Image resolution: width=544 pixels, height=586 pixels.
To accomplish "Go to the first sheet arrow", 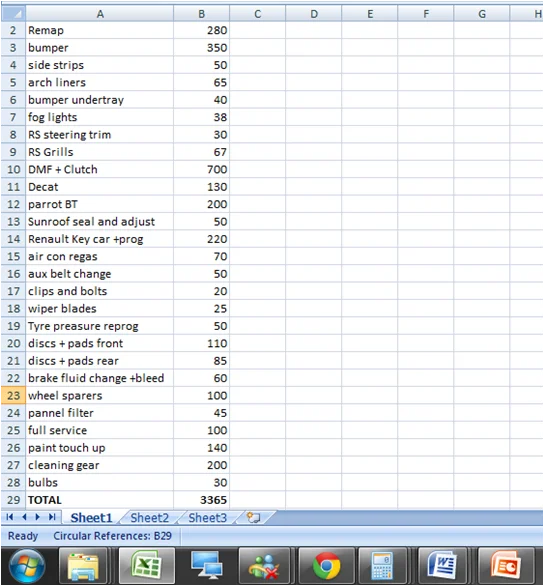I will (x=10, y=517).
